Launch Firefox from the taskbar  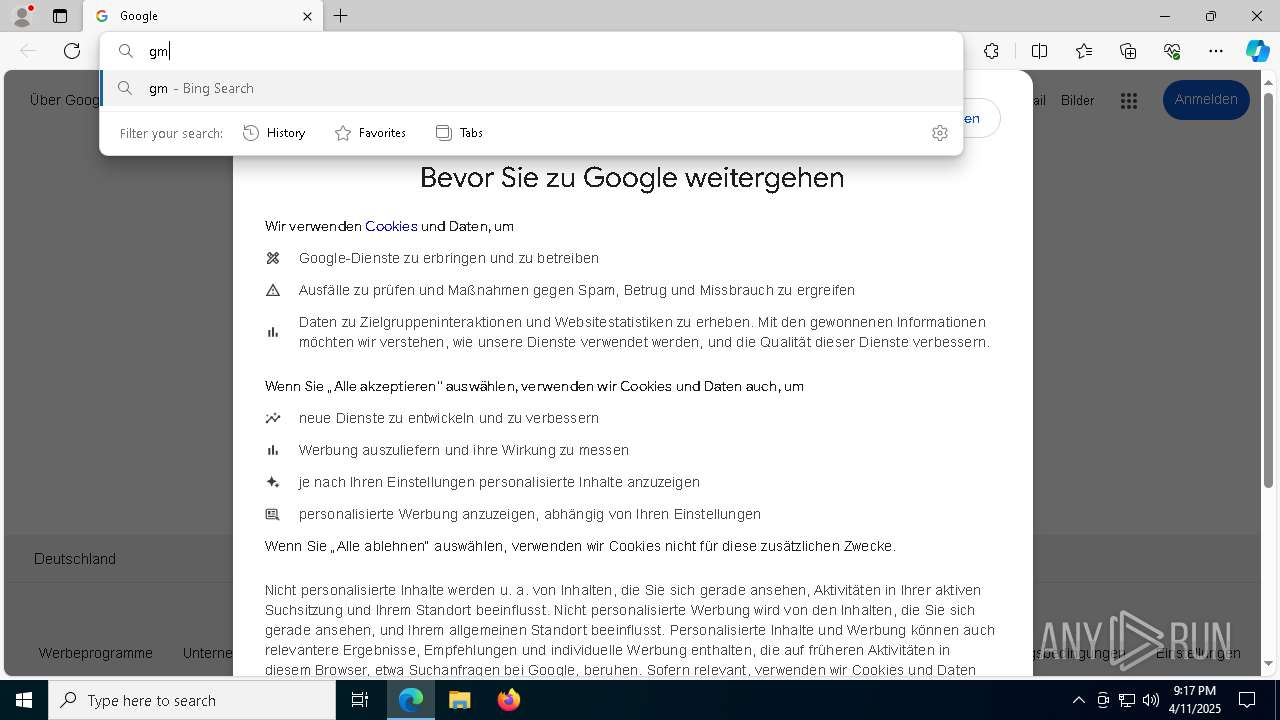point(508,700)
